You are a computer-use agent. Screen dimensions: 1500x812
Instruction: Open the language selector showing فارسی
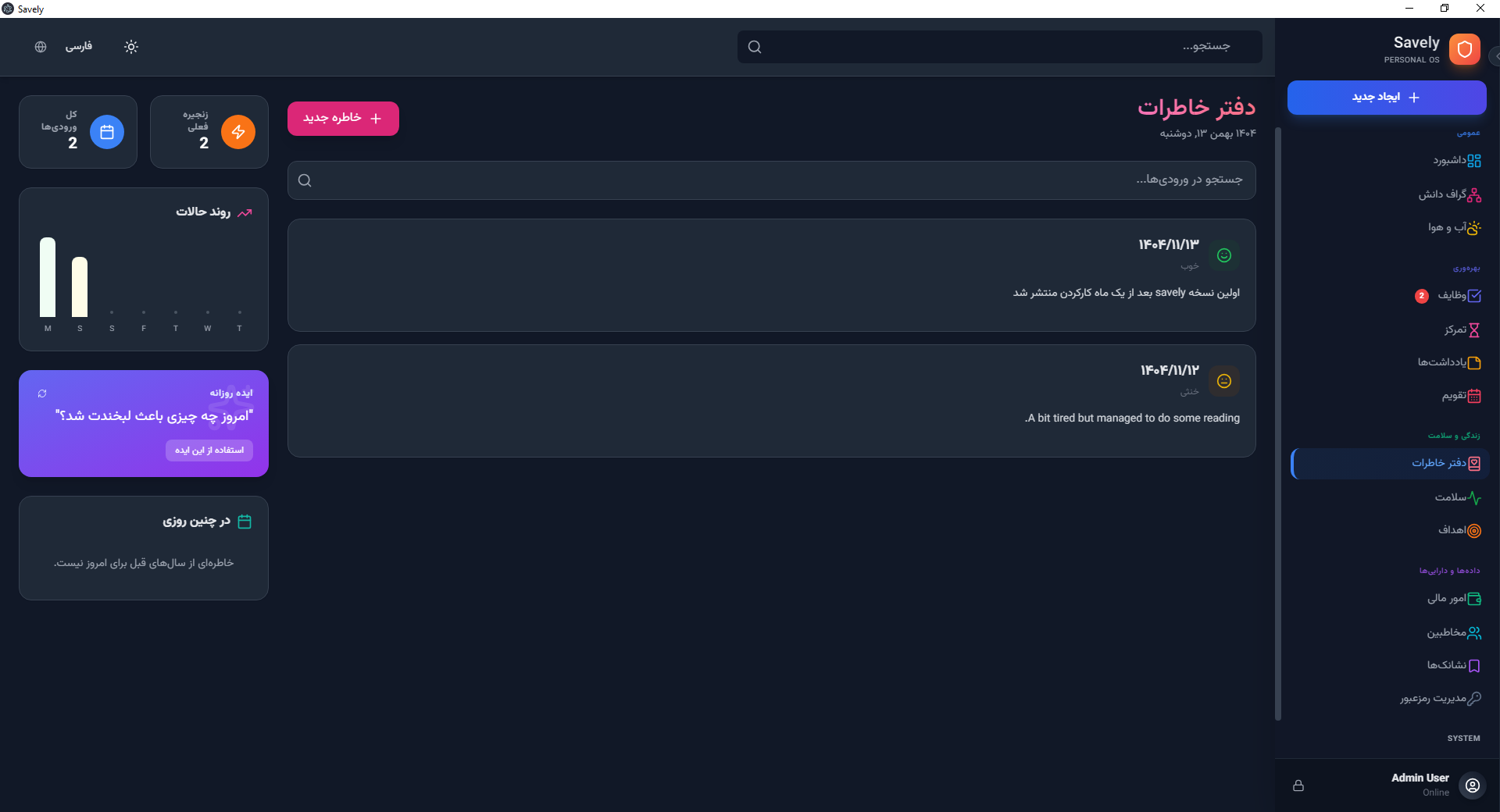tap(78, 47)
